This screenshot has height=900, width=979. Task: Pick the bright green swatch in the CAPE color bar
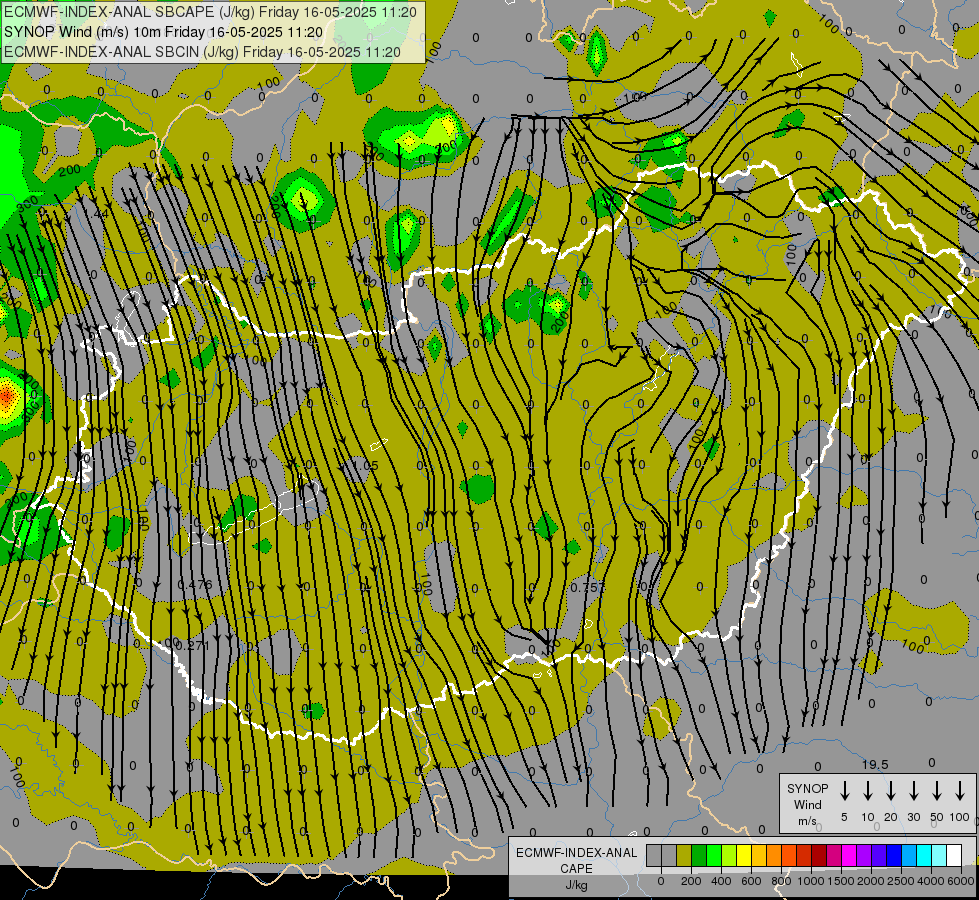(714, 855)
